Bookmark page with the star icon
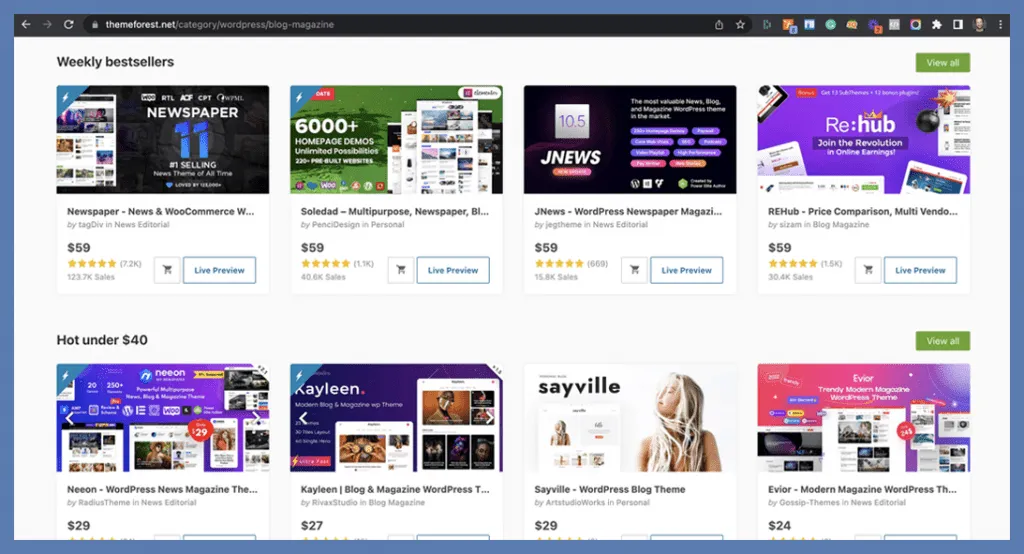The width and height of the screenshot is (1024, 554). (x=740, y=25)
